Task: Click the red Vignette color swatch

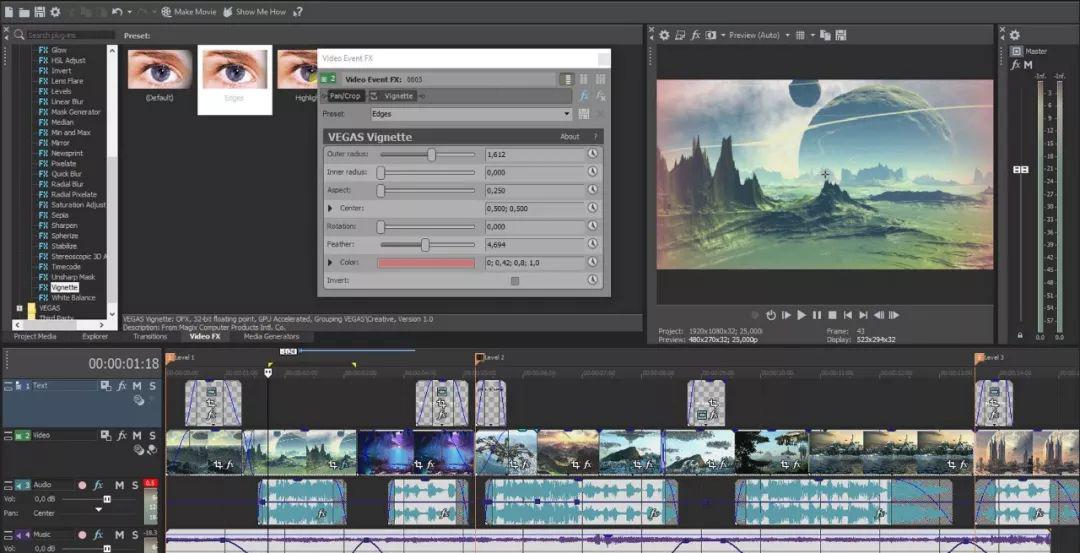Action: click(427, 263)
